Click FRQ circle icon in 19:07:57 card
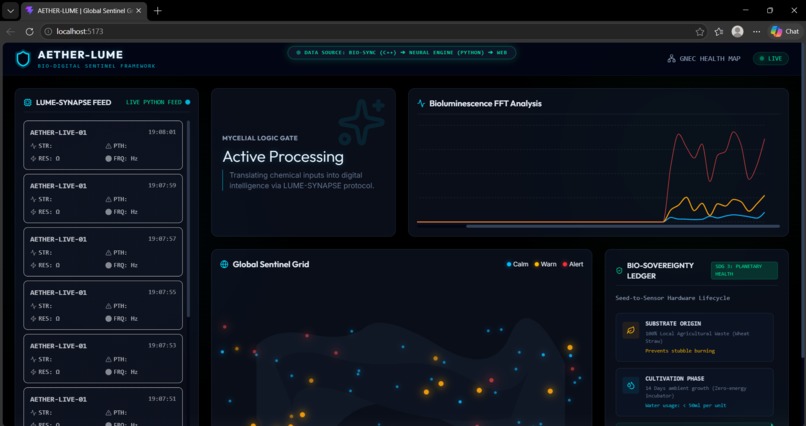The height and width of the screenshot is (426, 806). click(x=108, y=266)
